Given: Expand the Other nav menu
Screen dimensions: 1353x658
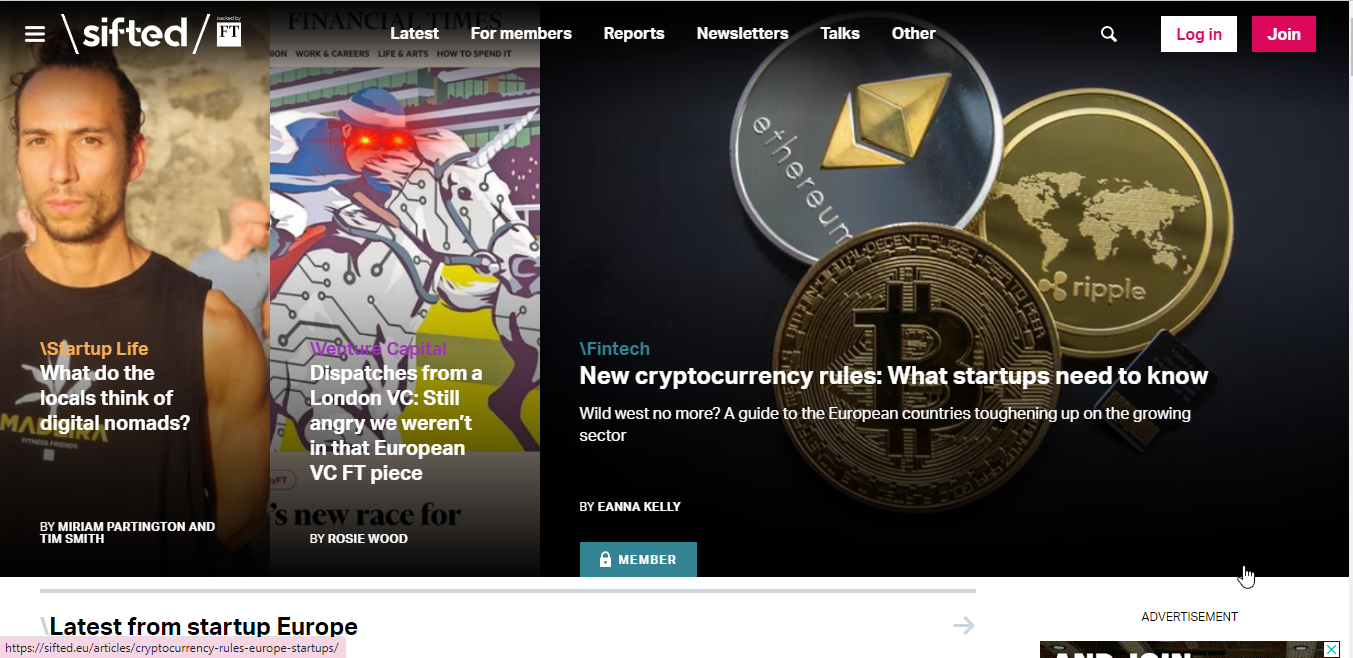Looking at the screenshot, I should pyautogui.click(x=914, y=33).
